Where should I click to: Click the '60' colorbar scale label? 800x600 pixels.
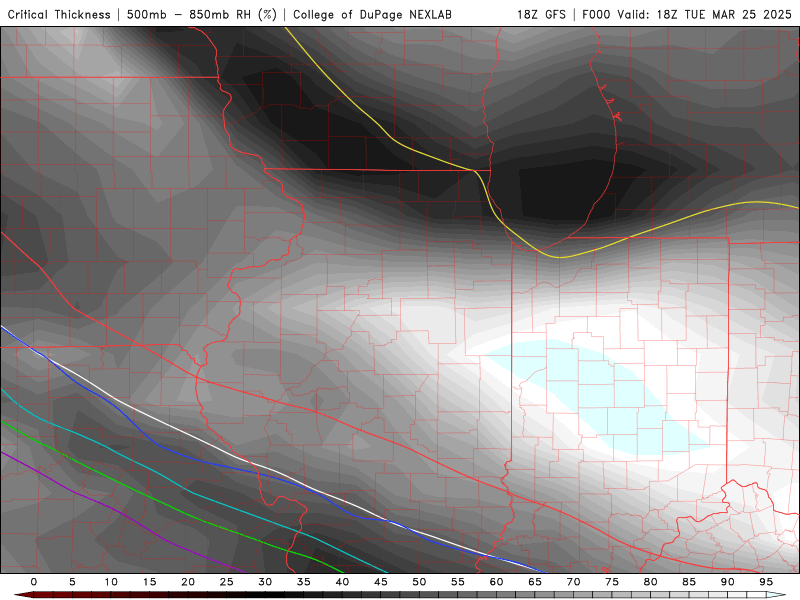(496, 582)
